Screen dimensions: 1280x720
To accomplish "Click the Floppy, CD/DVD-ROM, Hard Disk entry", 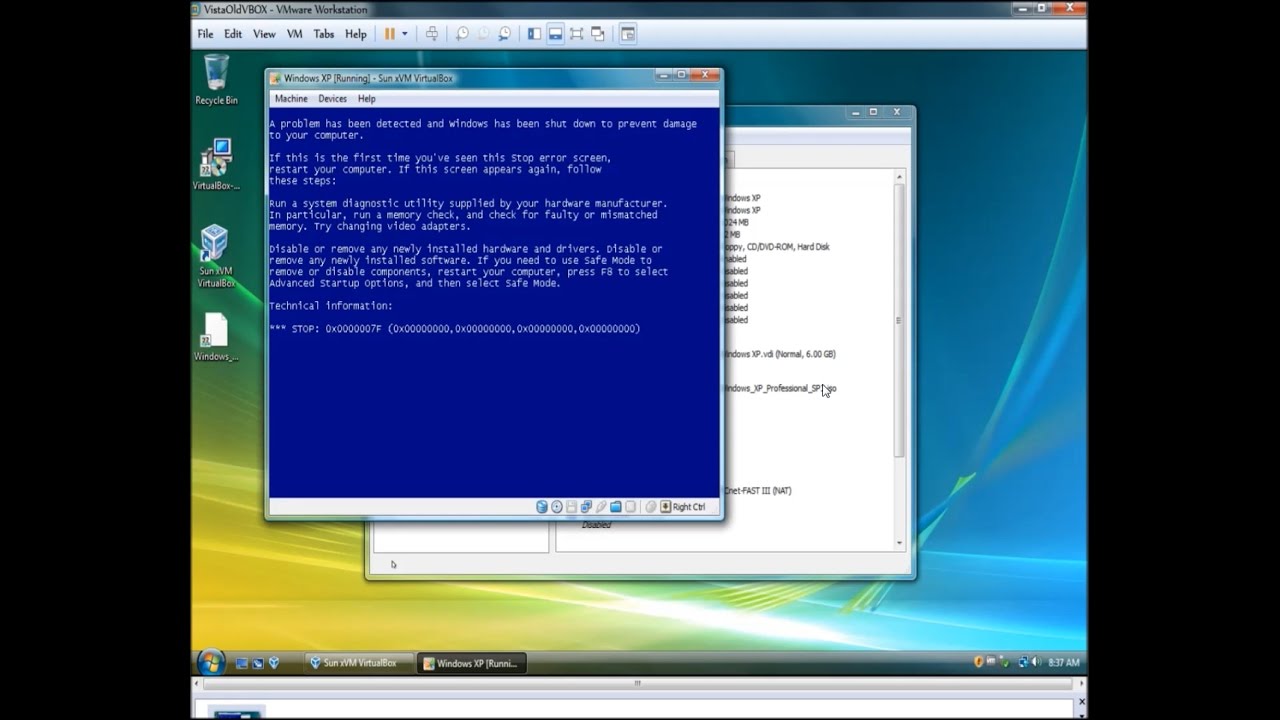I will [776, 247].
